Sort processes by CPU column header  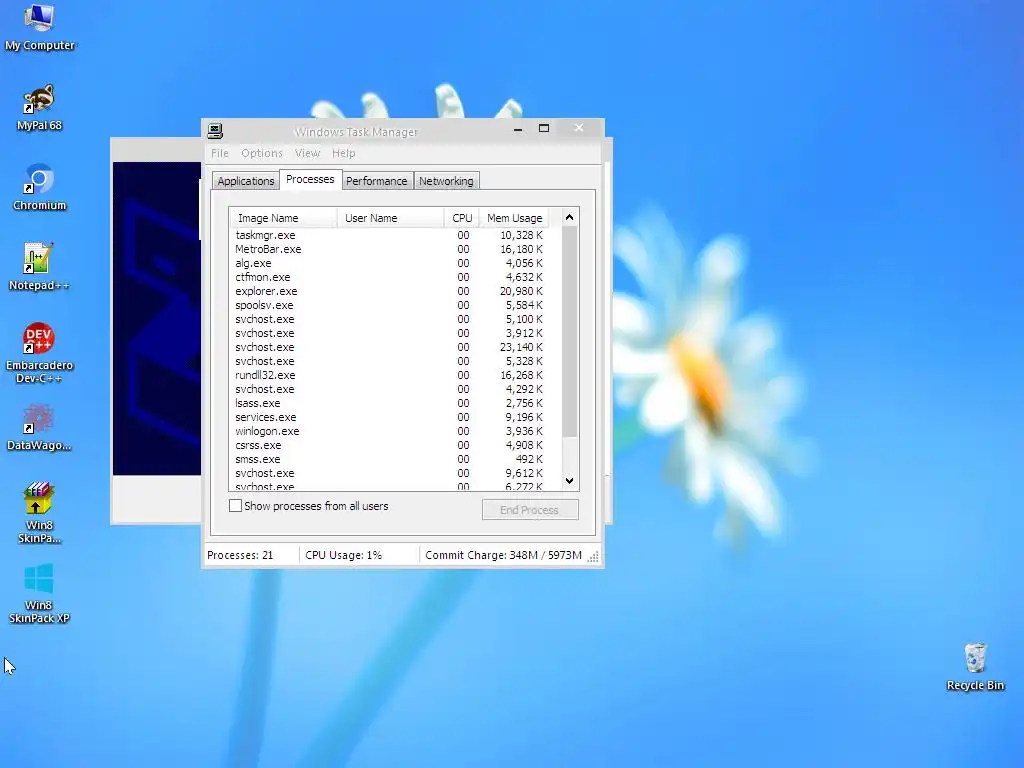point(462,218)
